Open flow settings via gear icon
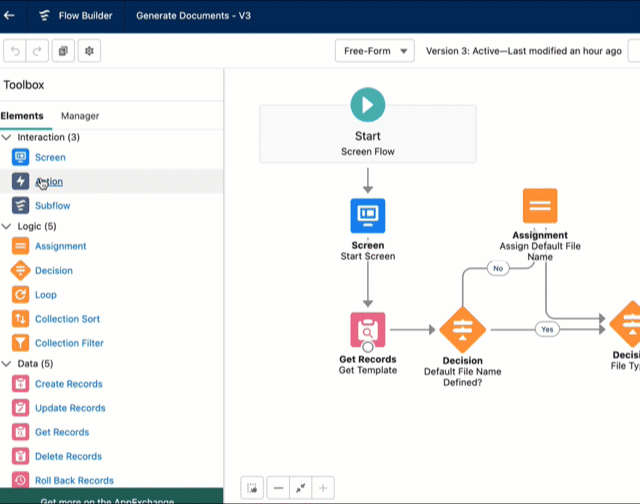The height and width of the screenshot is (504, 640). (x=89, y=51)
